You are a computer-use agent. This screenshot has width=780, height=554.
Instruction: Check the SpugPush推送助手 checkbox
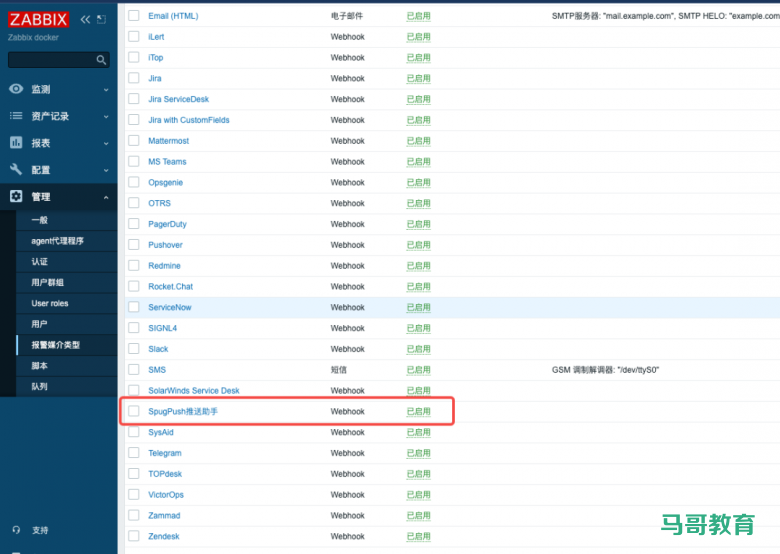pyautogui.click(x=134, y=411)
